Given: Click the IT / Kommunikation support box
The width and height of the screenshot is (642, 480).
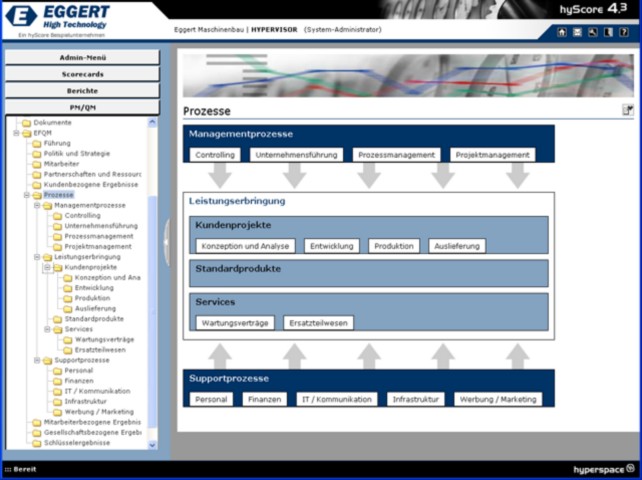Looking at the screenshot, I should click(337, 399).
